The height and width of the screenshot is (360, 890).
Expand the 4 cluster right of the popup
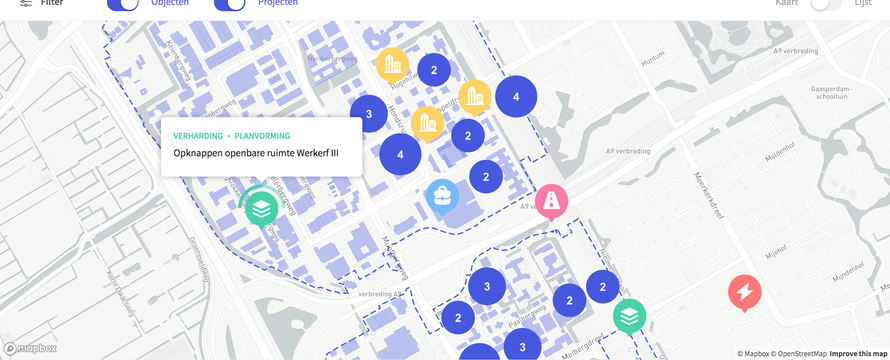point(400,154)
